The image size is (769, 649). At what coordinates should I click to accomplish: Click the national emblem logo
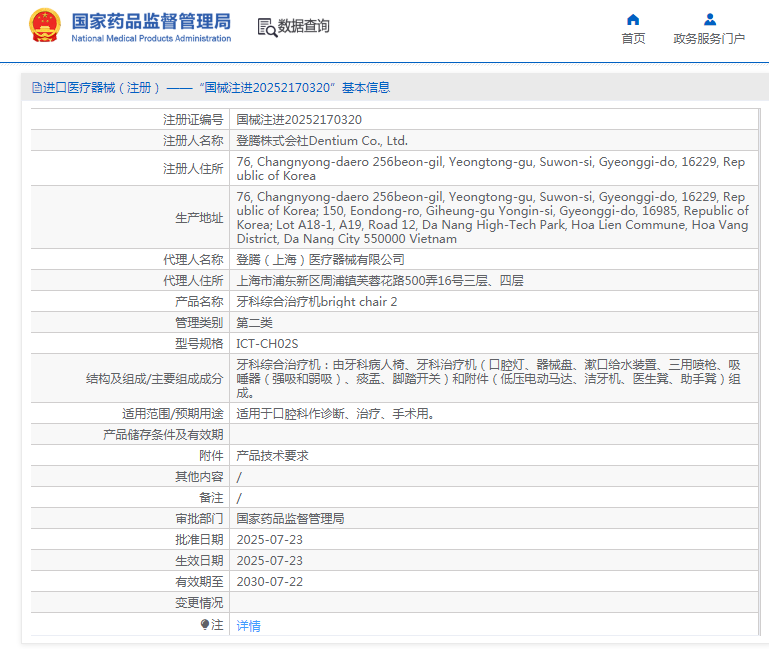(x=44, y=26)
